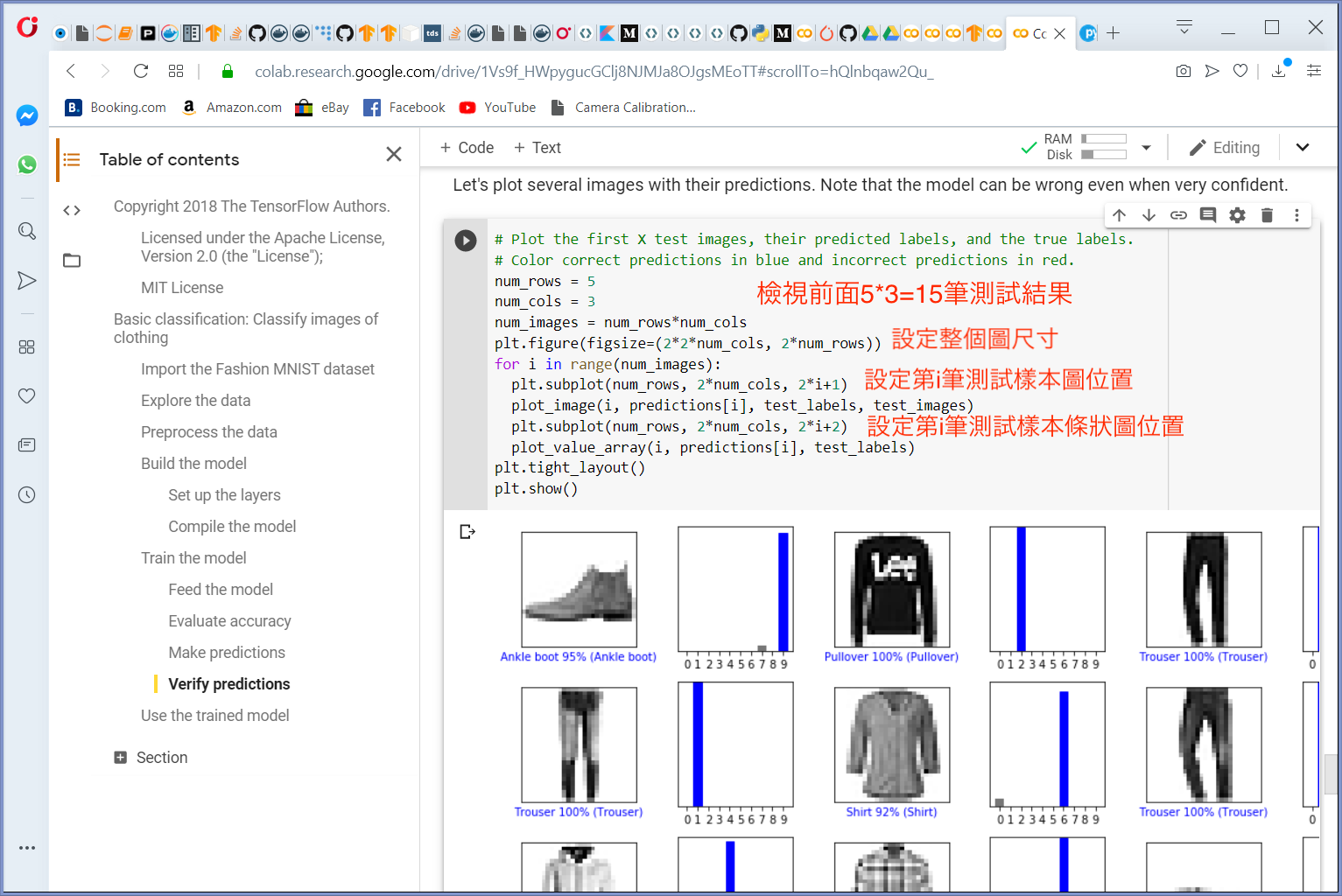1342x896 pixels.
Task: Click the page vertical scrollbar thumb
Action: (1331, 773)
